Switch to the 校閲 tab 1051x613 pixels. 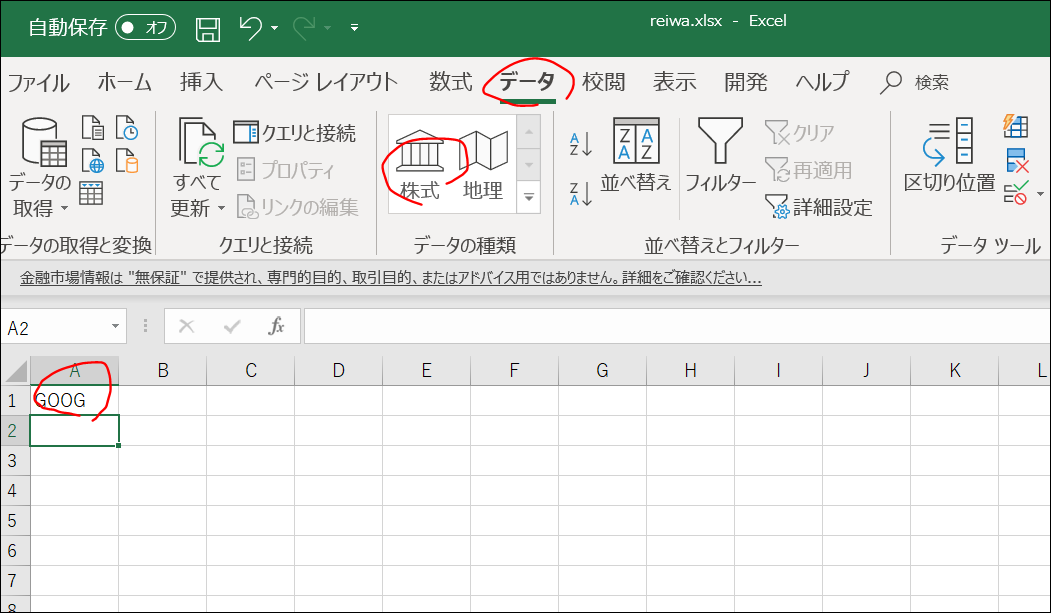[x=603, y=83]
